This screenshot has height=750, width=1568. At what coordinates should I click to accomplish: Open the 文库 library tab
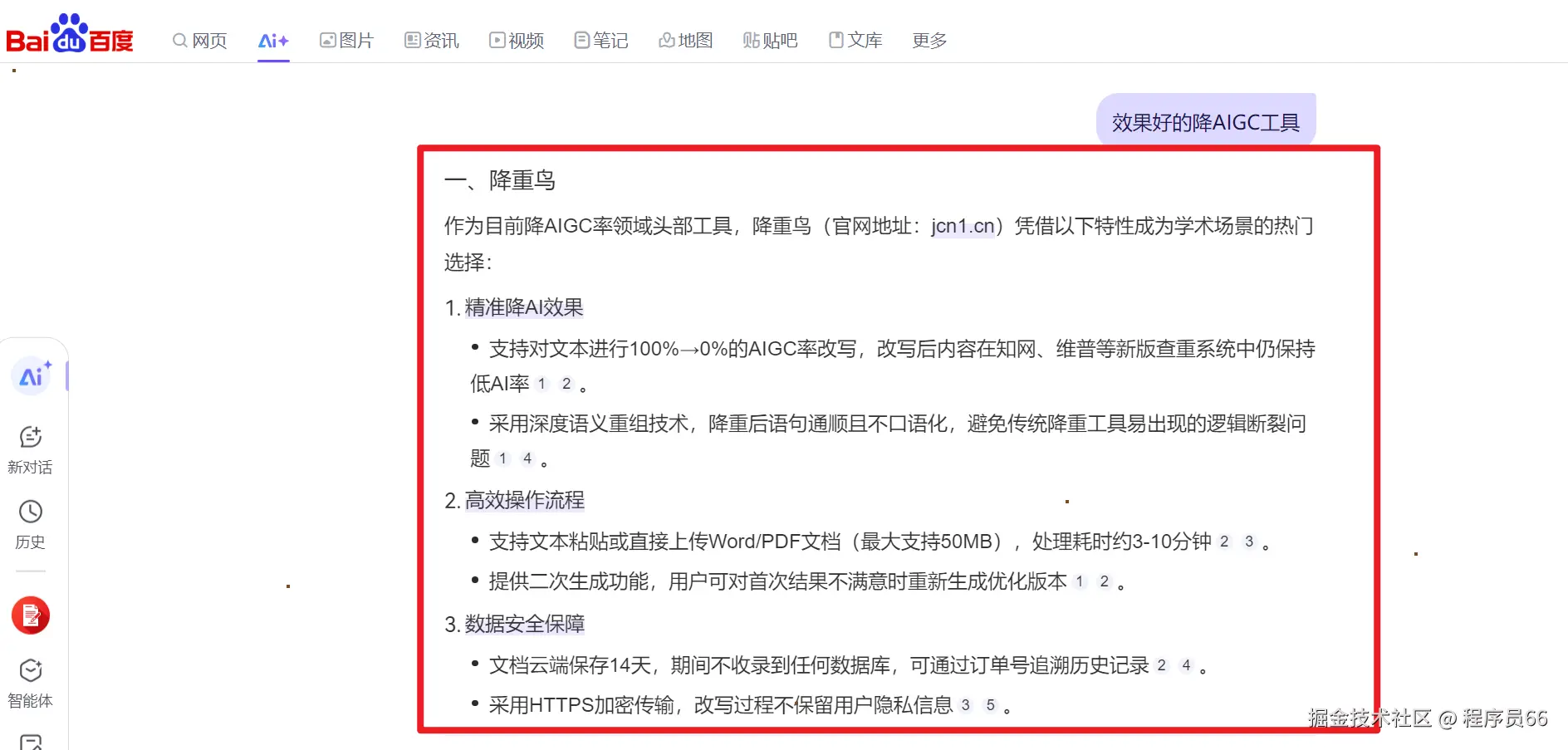855,40
